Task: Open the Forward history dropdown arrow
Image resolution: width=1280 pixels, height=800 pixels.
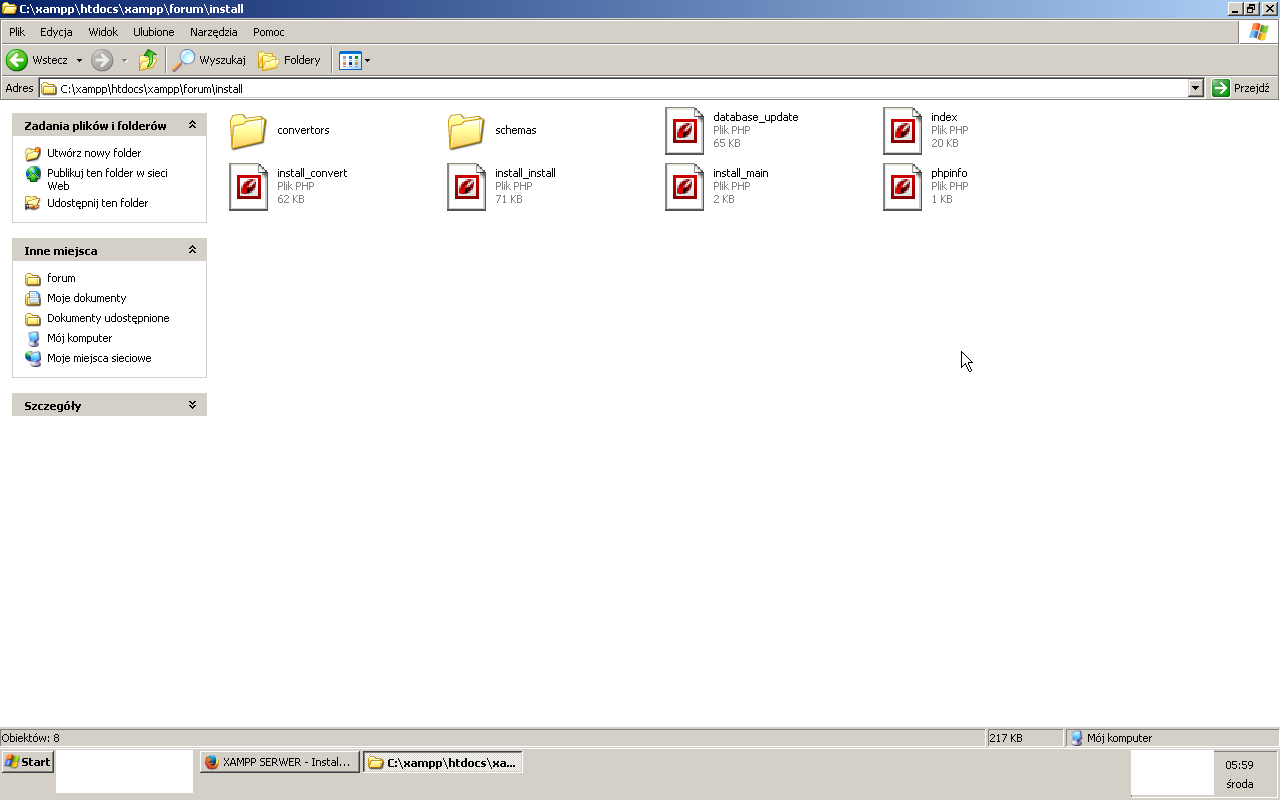Action: pyautogui.click(x=125, y=60)
